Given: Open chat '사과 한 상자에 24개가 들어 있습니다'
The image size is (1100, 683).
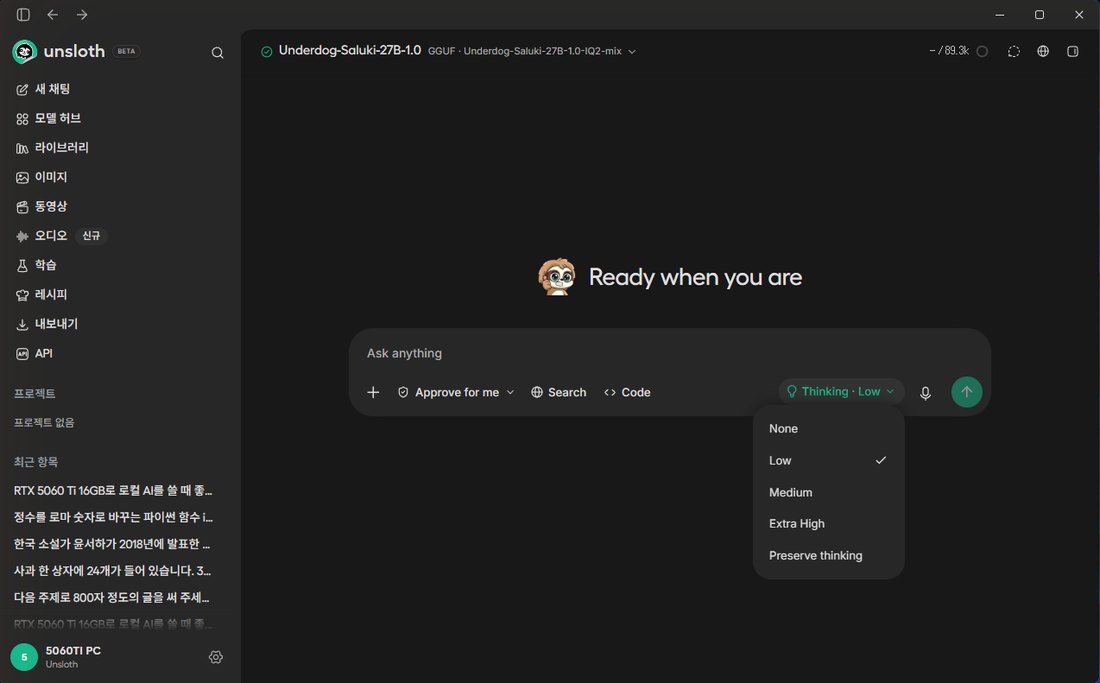Looking at the screenshot, I should [114, 571].
